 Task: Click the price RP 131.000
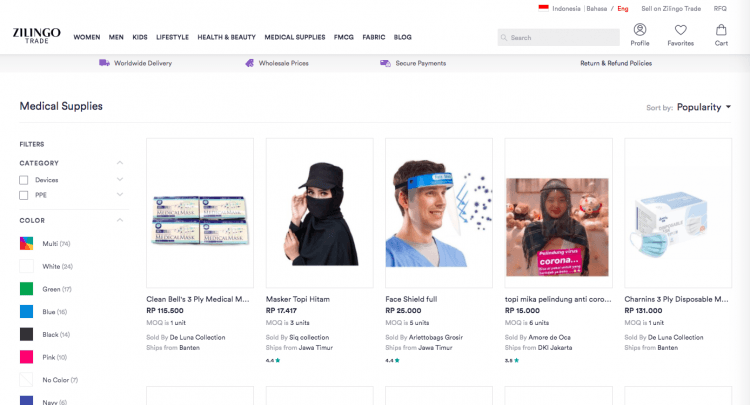(643, 311)
